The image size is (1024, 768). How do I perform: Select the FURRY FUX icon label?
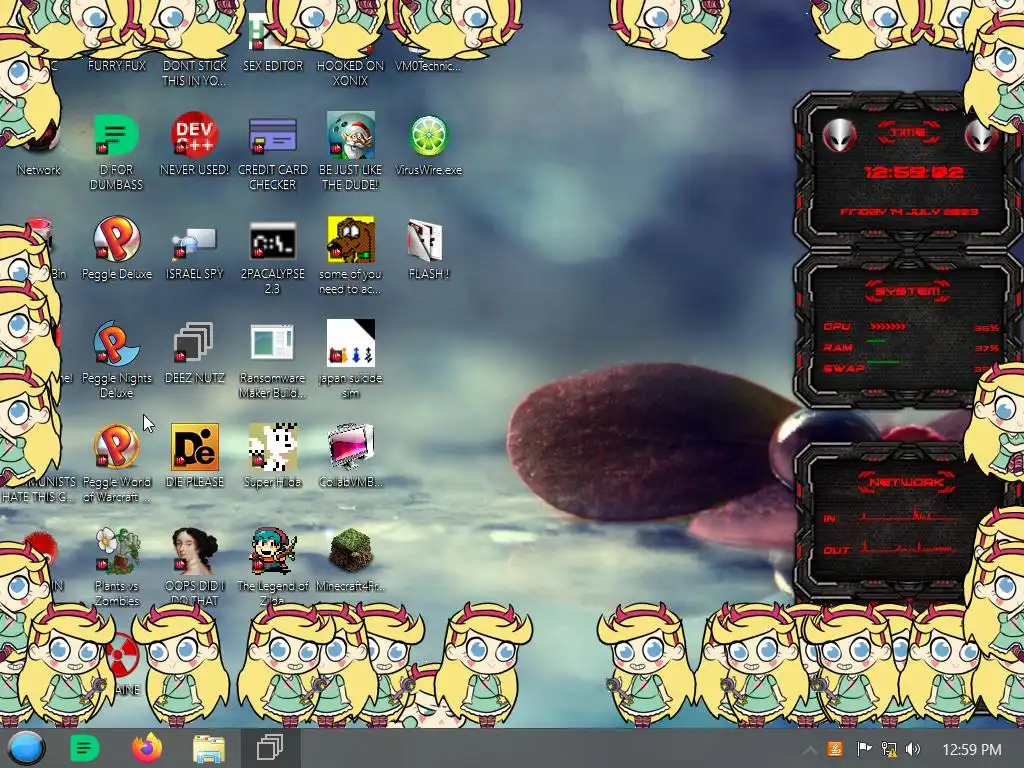pos(117,66)
